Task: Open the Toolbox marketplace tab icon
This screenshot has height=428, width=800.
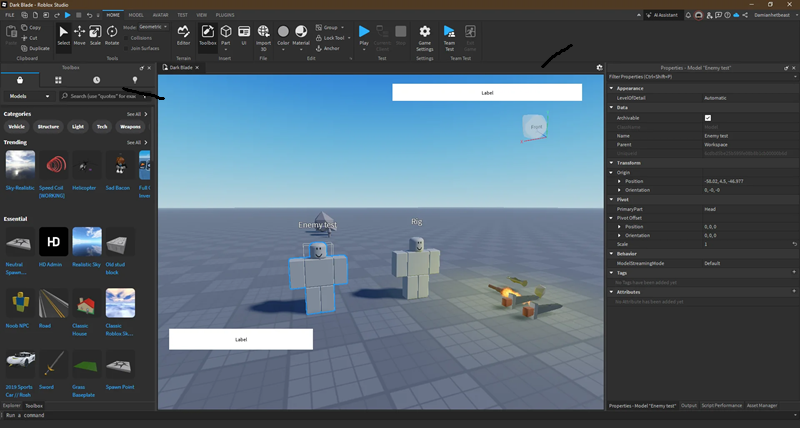Action: coord(20,80)
